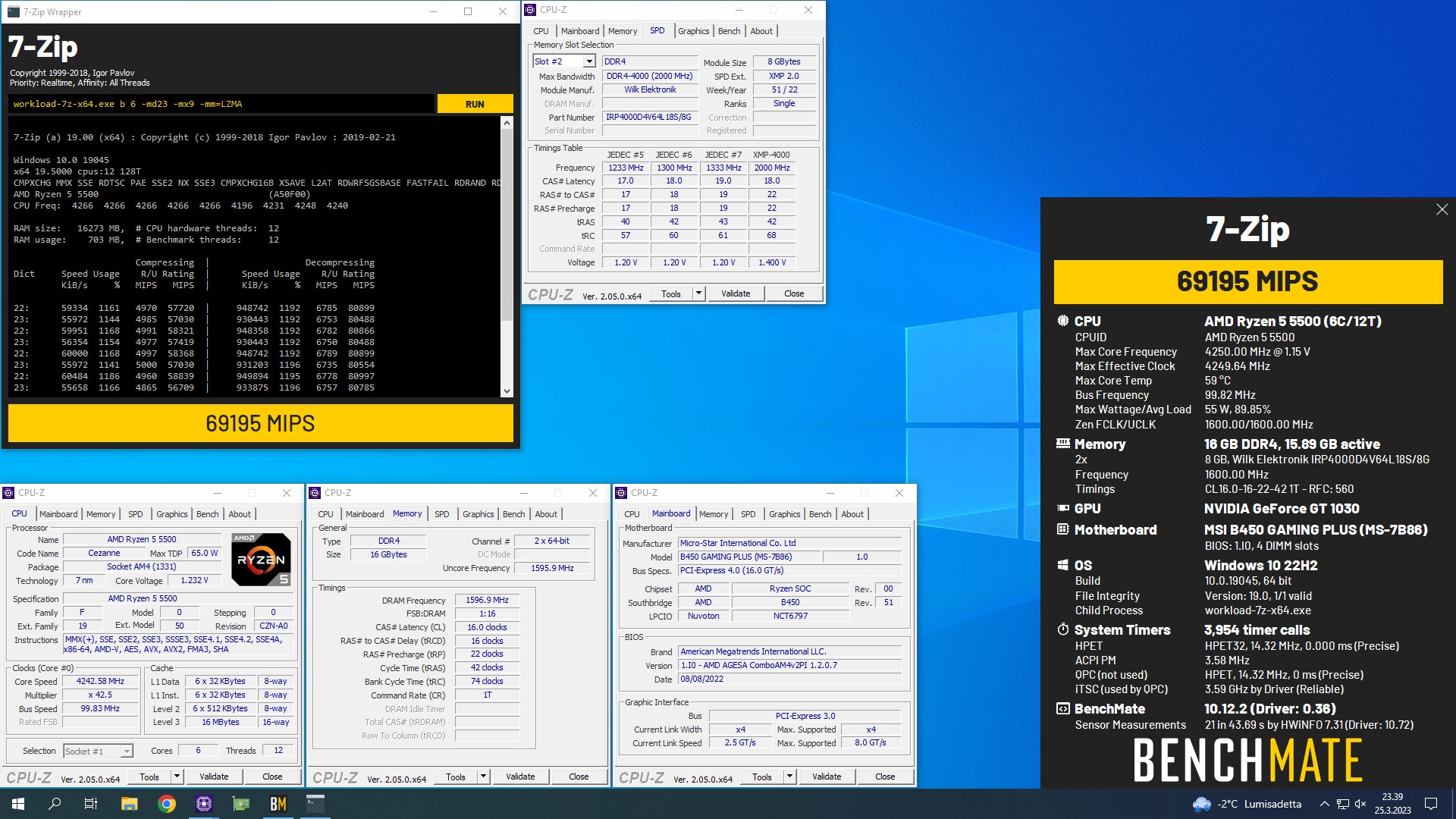Open Bench tab in CPU-Z Mainboard window
The width and height of the screenshot is (1456, 819).
820,514
